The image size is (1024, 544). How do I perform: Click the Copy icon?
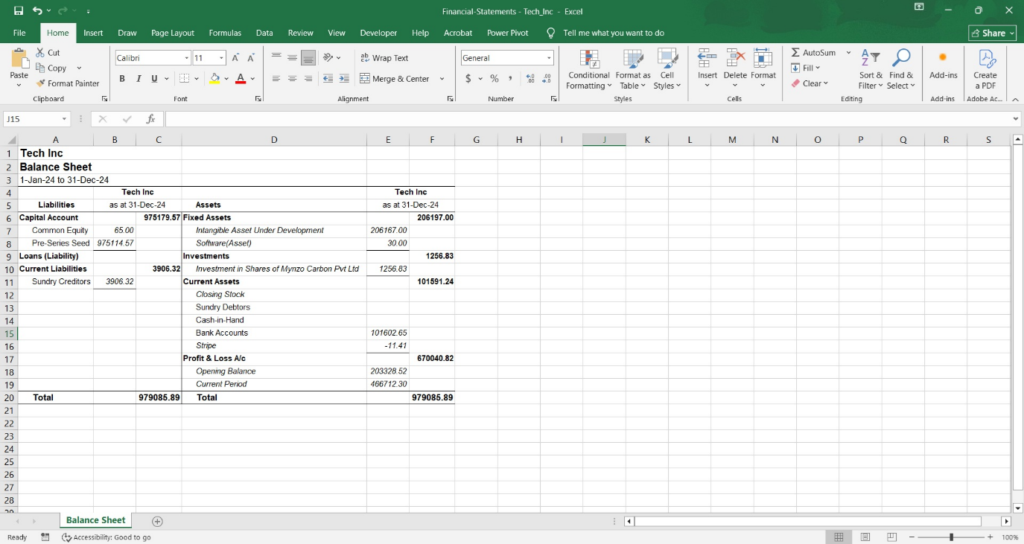point(40,68)
